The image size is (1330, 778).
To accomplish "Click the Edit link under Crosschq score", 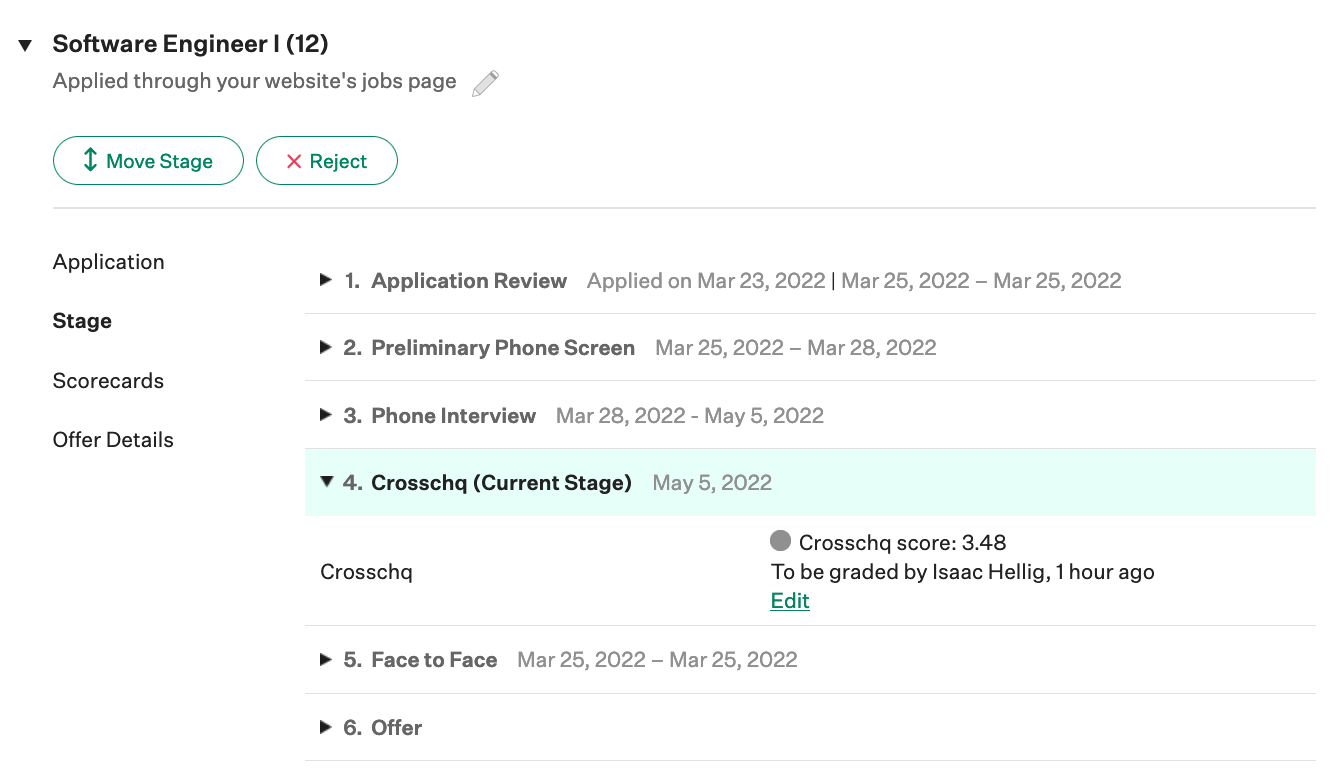I will 790,601.
